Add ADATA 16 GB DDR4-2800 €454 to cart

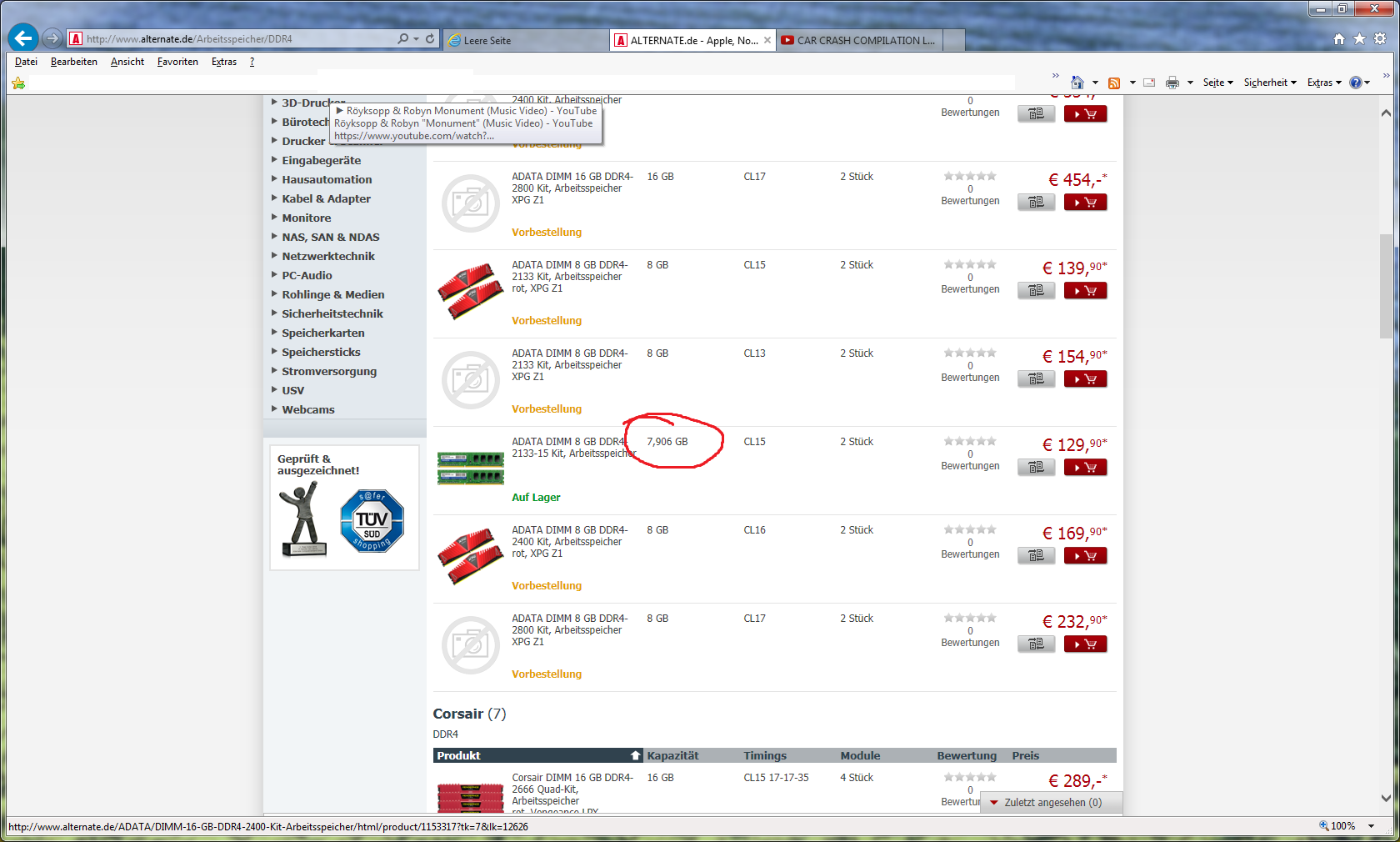coord(1085,203)
